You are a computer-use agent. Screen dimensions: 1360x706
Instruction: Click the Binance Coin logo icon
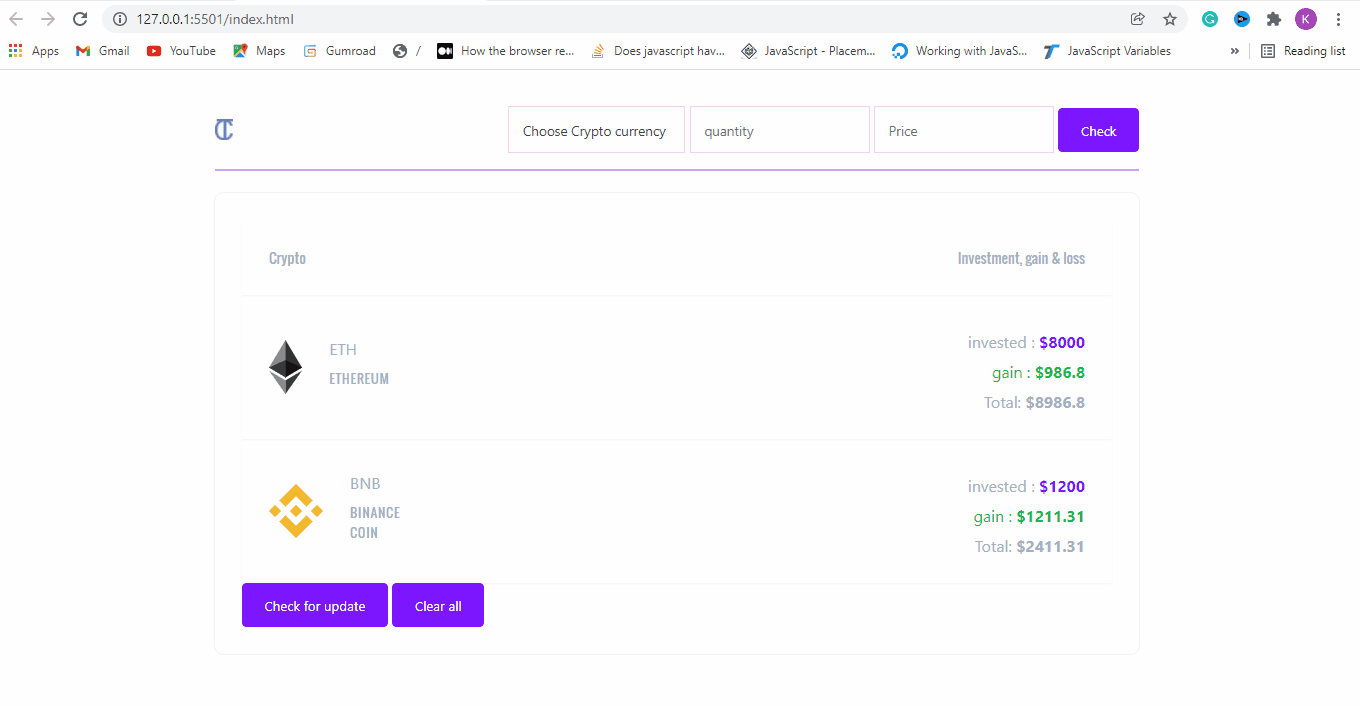[296, 511]
